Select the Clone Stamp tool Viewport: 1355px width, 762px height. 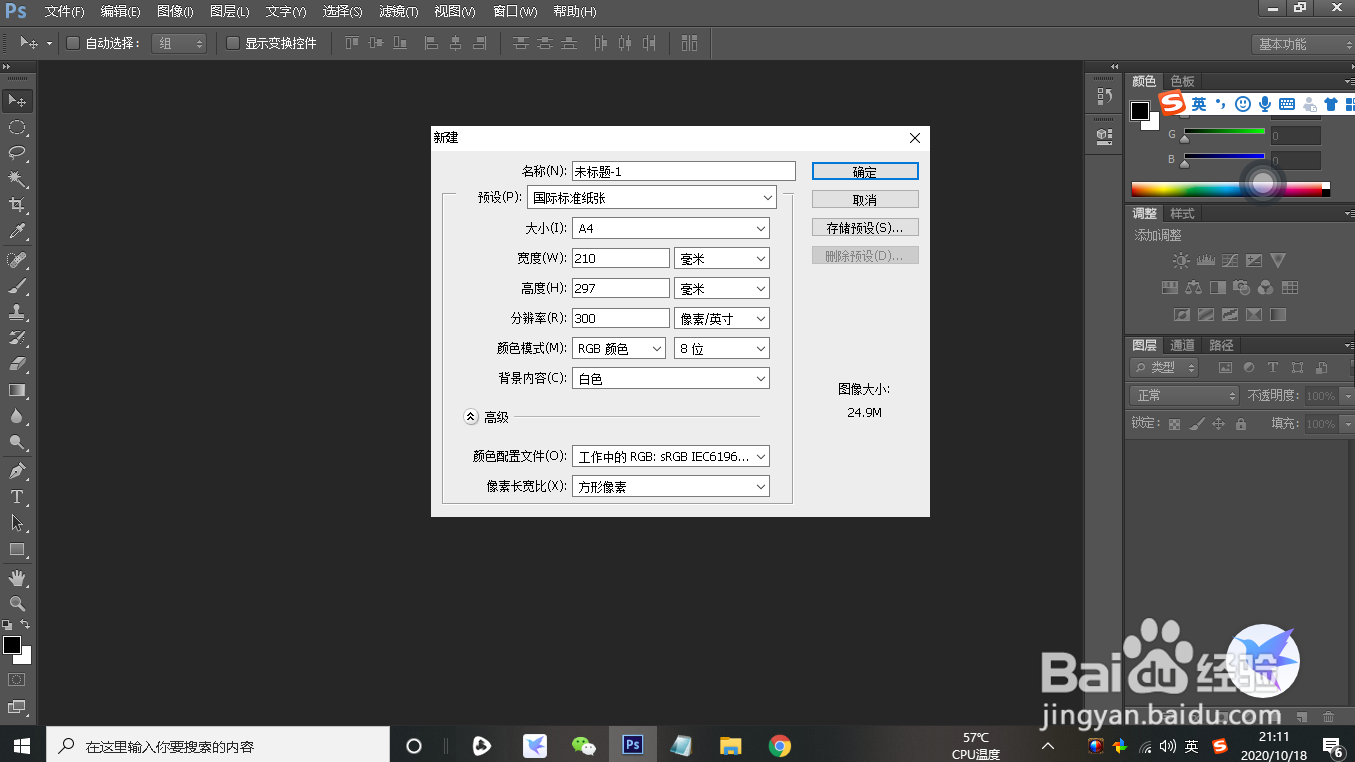coord(17,312)
